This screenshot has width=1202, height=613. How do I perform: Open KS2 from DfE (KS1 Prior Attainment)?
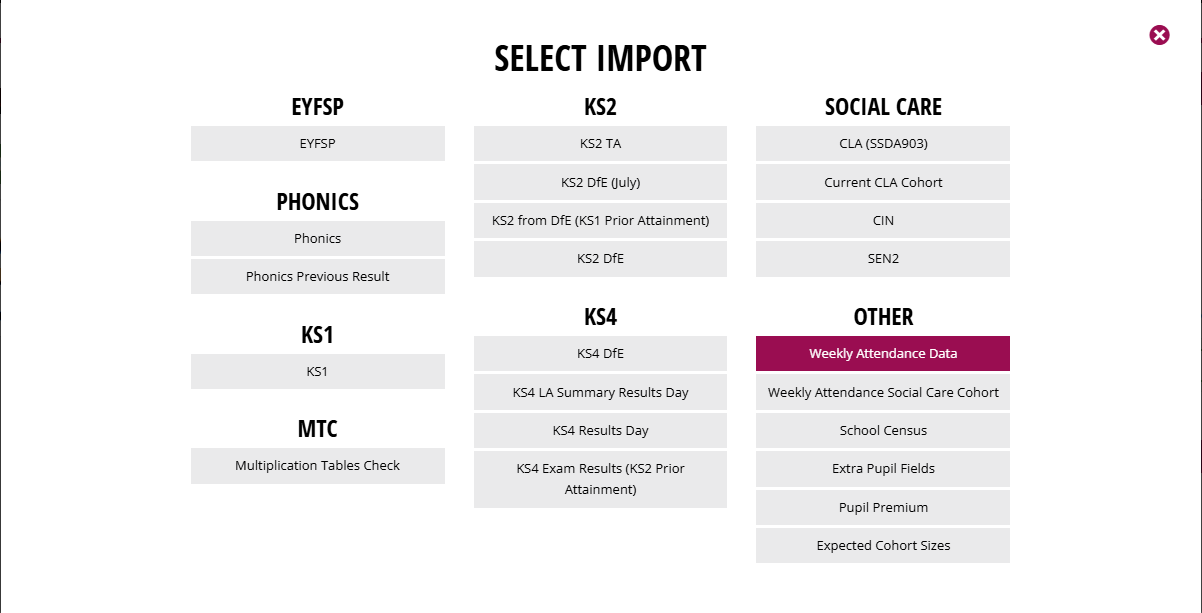600,220
